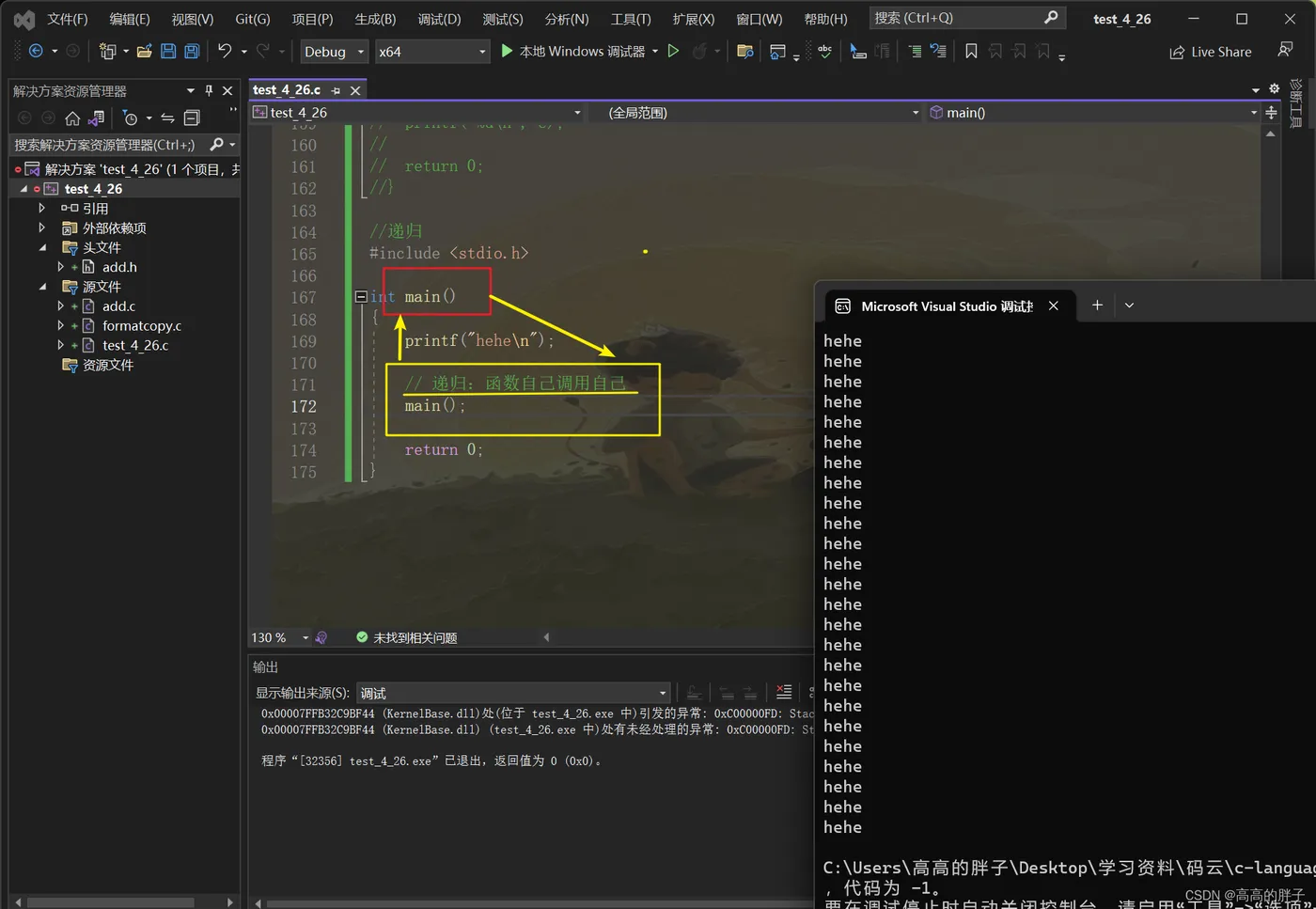Viewport: 1316px width, 909px height.
Task: Close the debug console tab
Action: coord(1054,306)
